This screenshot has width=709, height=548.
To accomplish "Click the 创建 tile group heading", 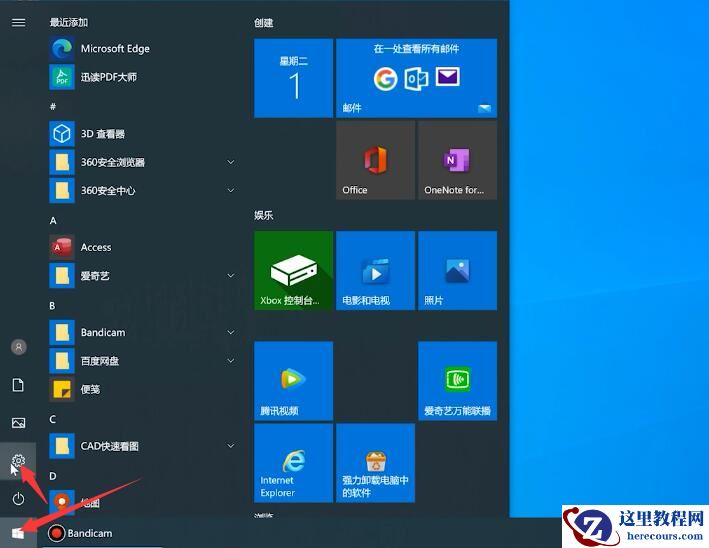I will pyautogui.click(x=264, y=23).
